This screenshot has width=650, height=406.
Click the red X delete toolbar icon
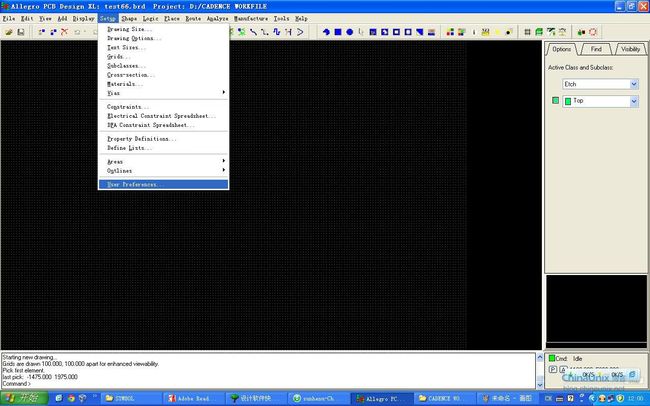(x=64, y=32)
